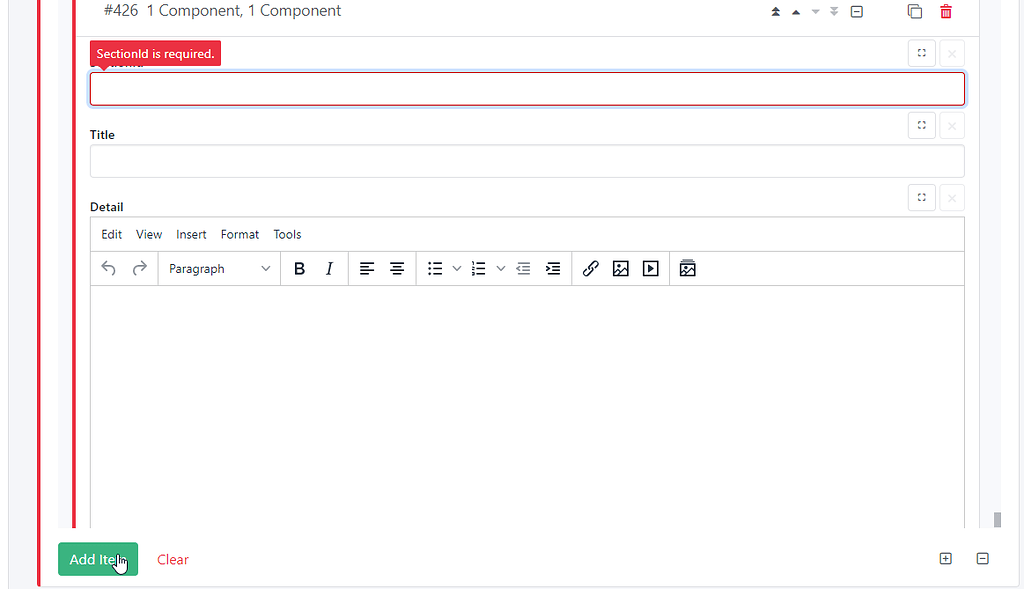The image size is (1024, 589).
Task: Expand the Title field to fullscreen
Action: (921, 125)
